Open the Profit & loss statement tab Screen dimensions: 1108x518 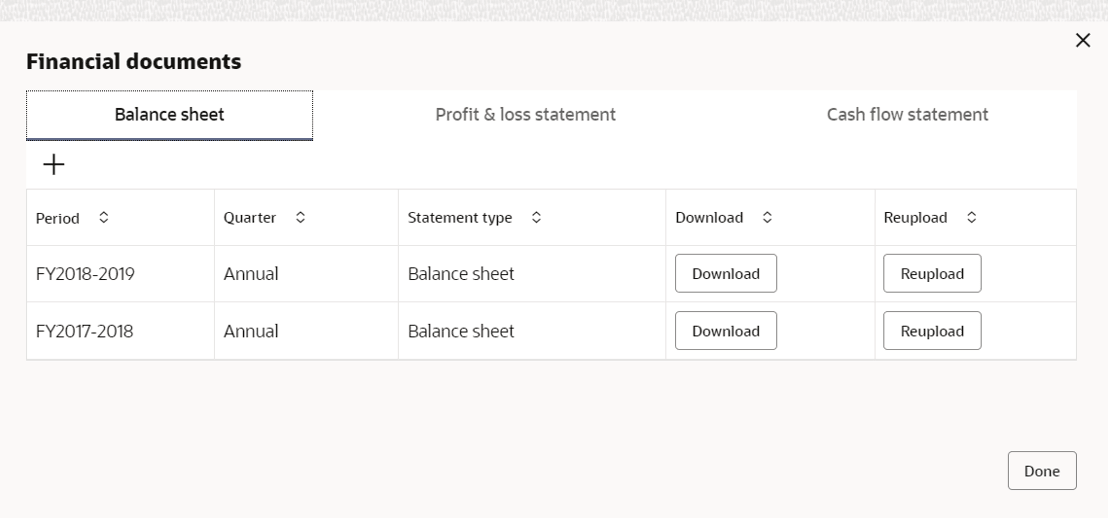[525, 115]
